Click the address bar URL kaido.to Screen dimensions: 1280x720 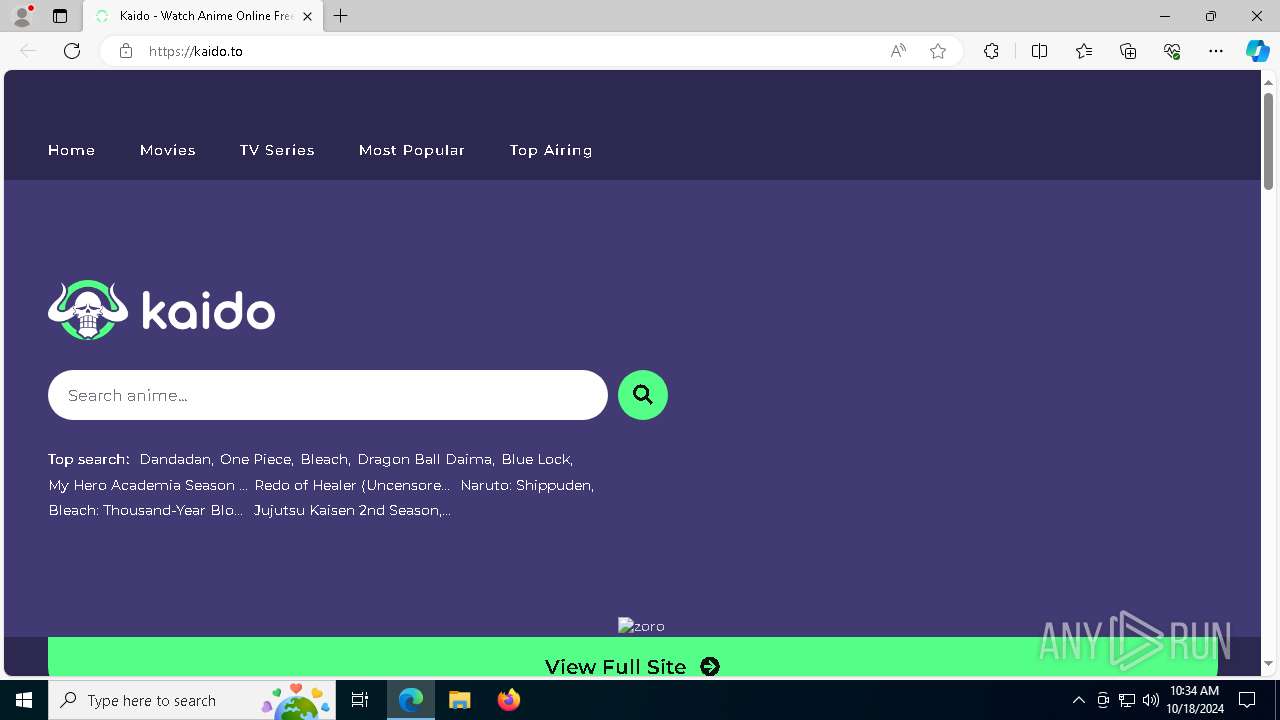[x=196, y=51]
